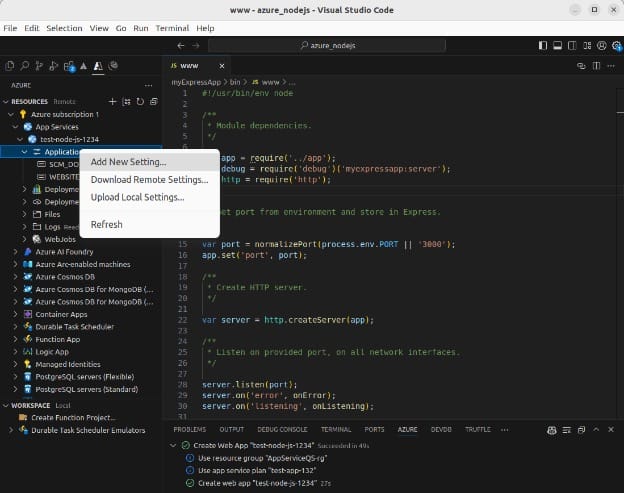The height and width of the screenshot is (493, 624).
Task: Collapse Create Web App activity log entry
Action: point(173,446)
